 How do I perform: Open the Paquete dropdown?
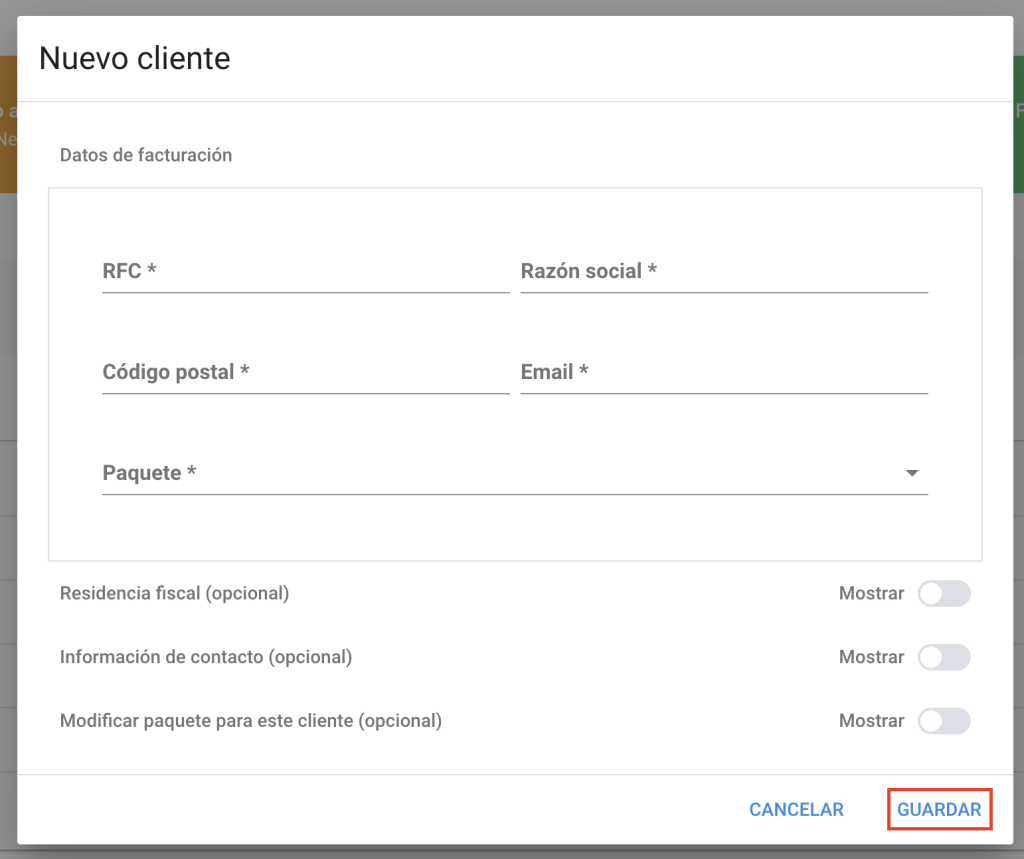point(515,472)
